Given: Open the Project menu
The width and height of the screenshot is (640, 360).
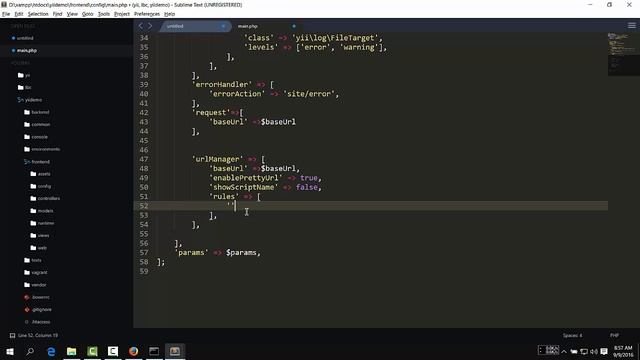Looking at the screenshot, I should coord(122,14).
